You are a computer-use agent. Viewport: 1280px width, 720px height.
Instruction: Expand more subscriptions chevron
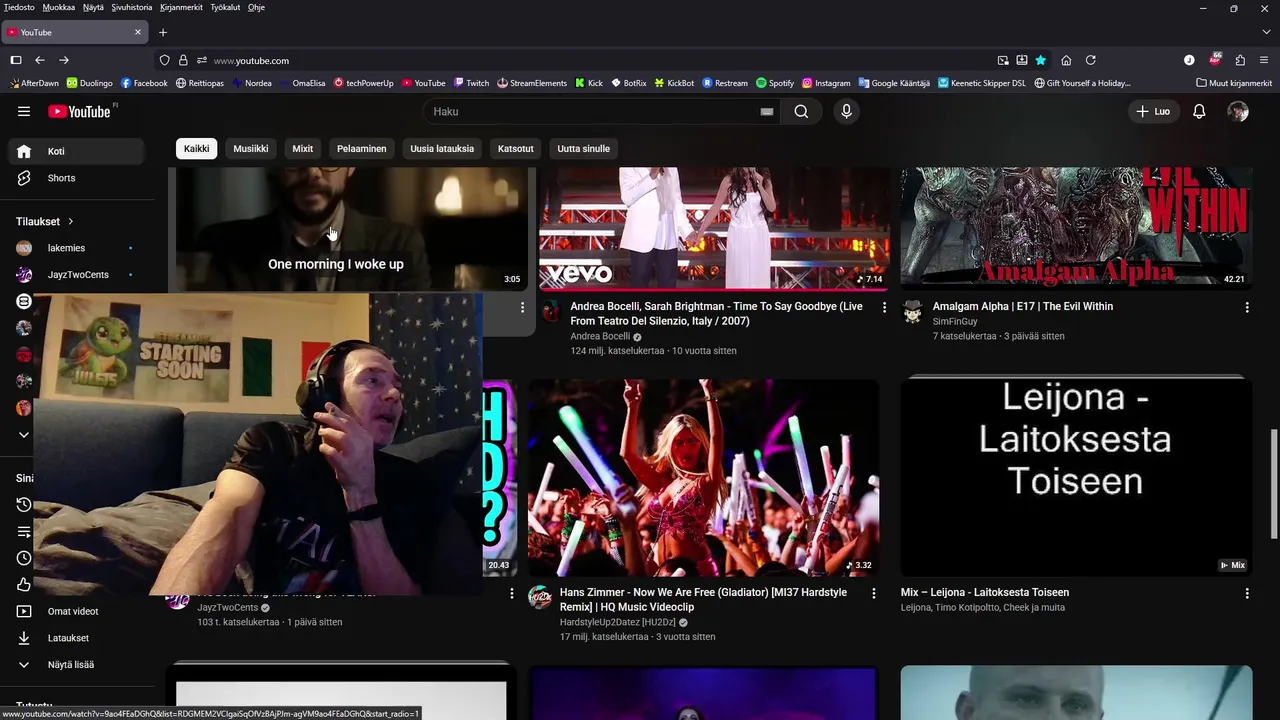tap(24, 435)
